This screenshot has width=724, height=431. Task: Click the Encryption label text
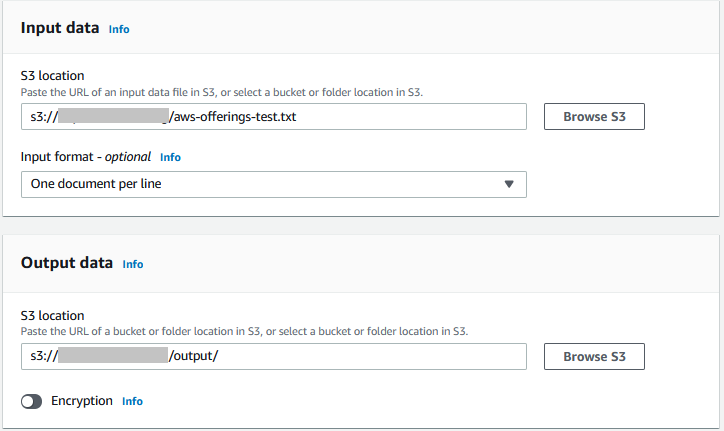pyautogui.click(x=81, y=401)
